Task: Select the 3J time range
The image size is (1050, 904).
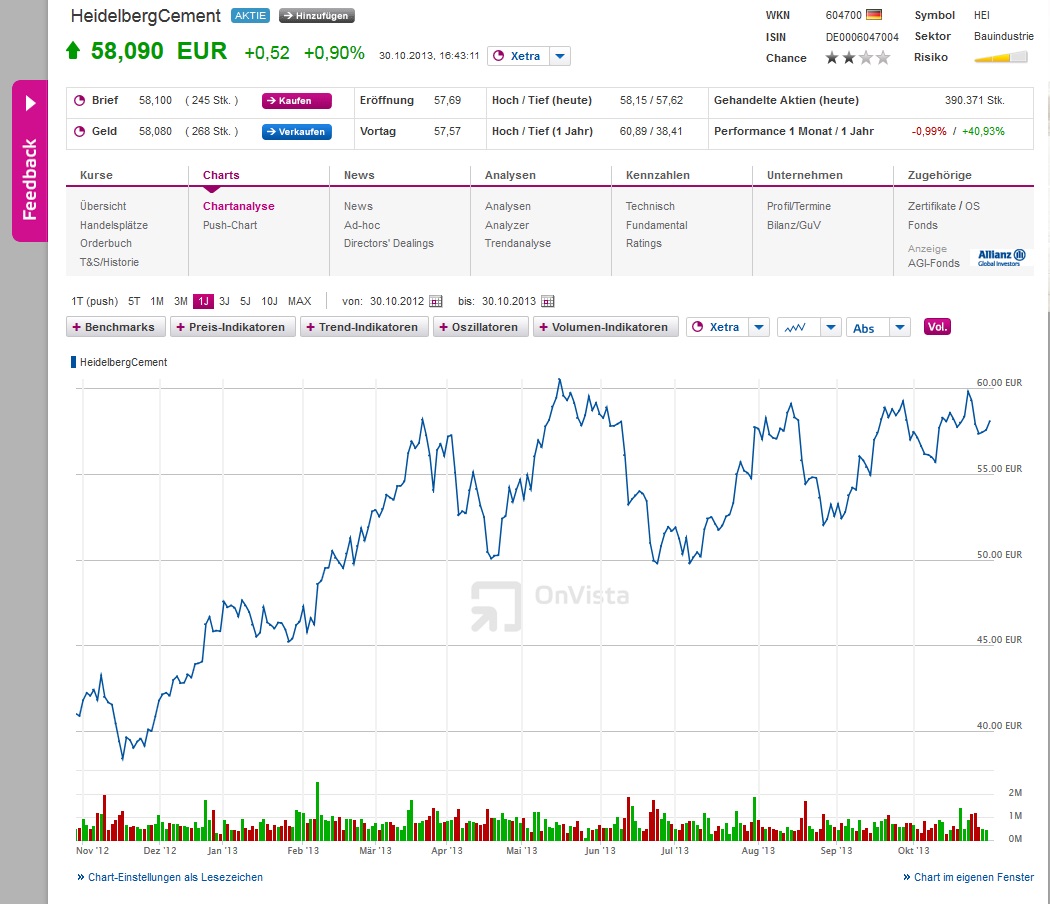Action: click(x=224, y=301)
